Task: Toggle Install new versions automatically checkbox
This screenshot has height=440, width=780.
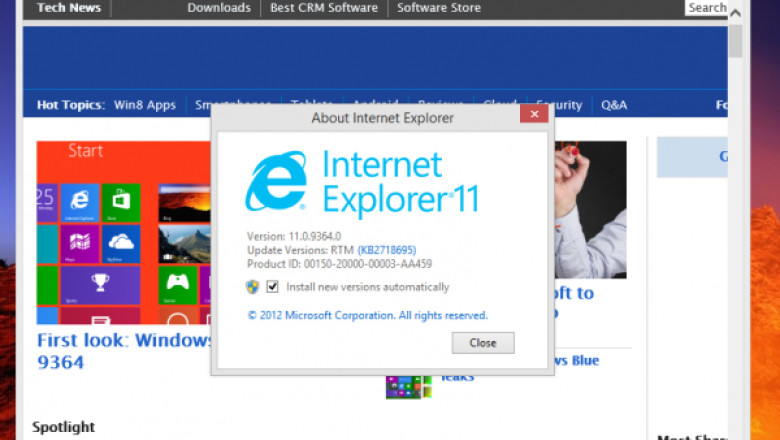Action: click(x=272, y=286)
